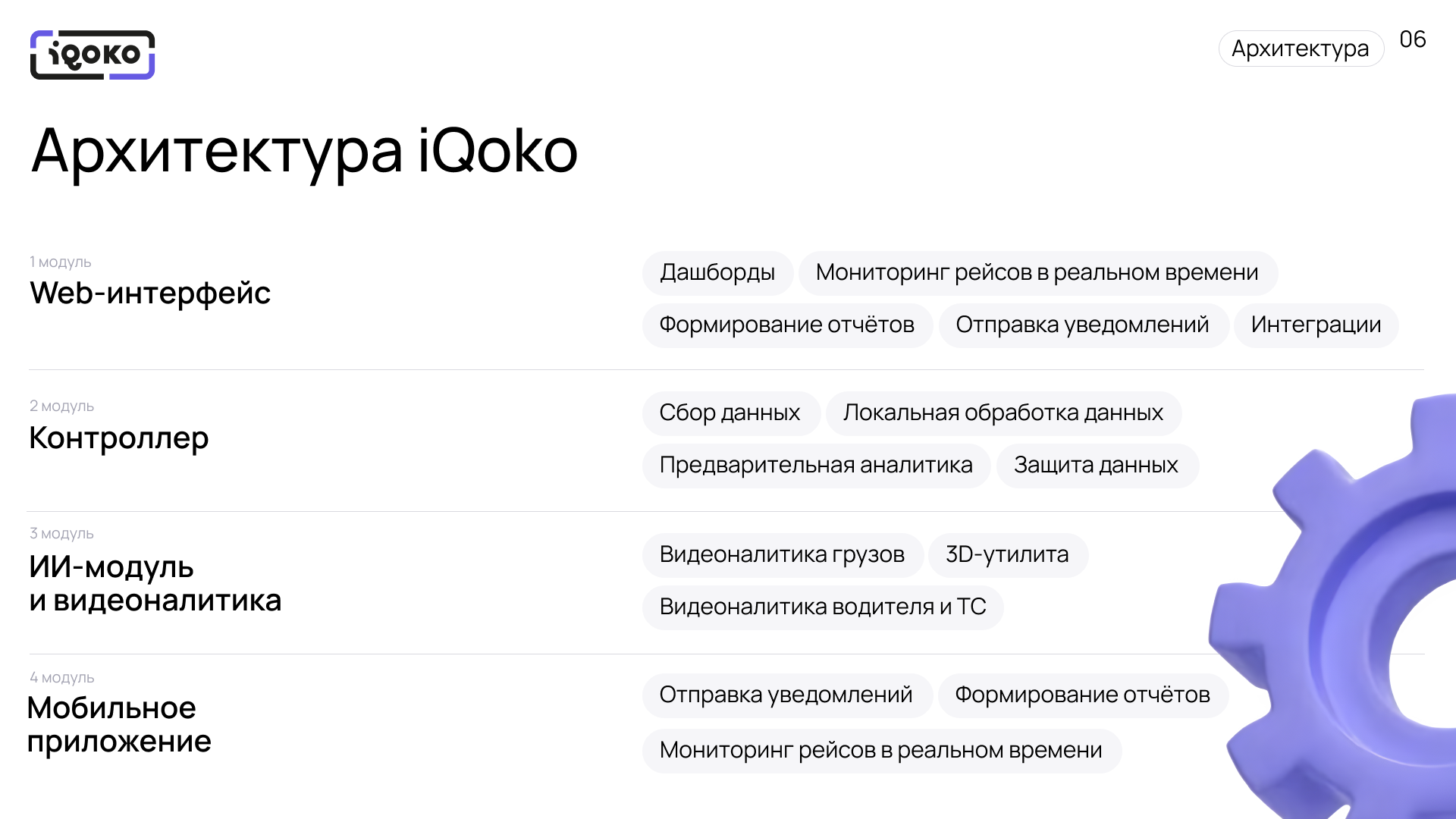Click the Видеоналитика водителя и ТС pill
The width and height of the screenshot is (1456, 819).
click(822, 607)
